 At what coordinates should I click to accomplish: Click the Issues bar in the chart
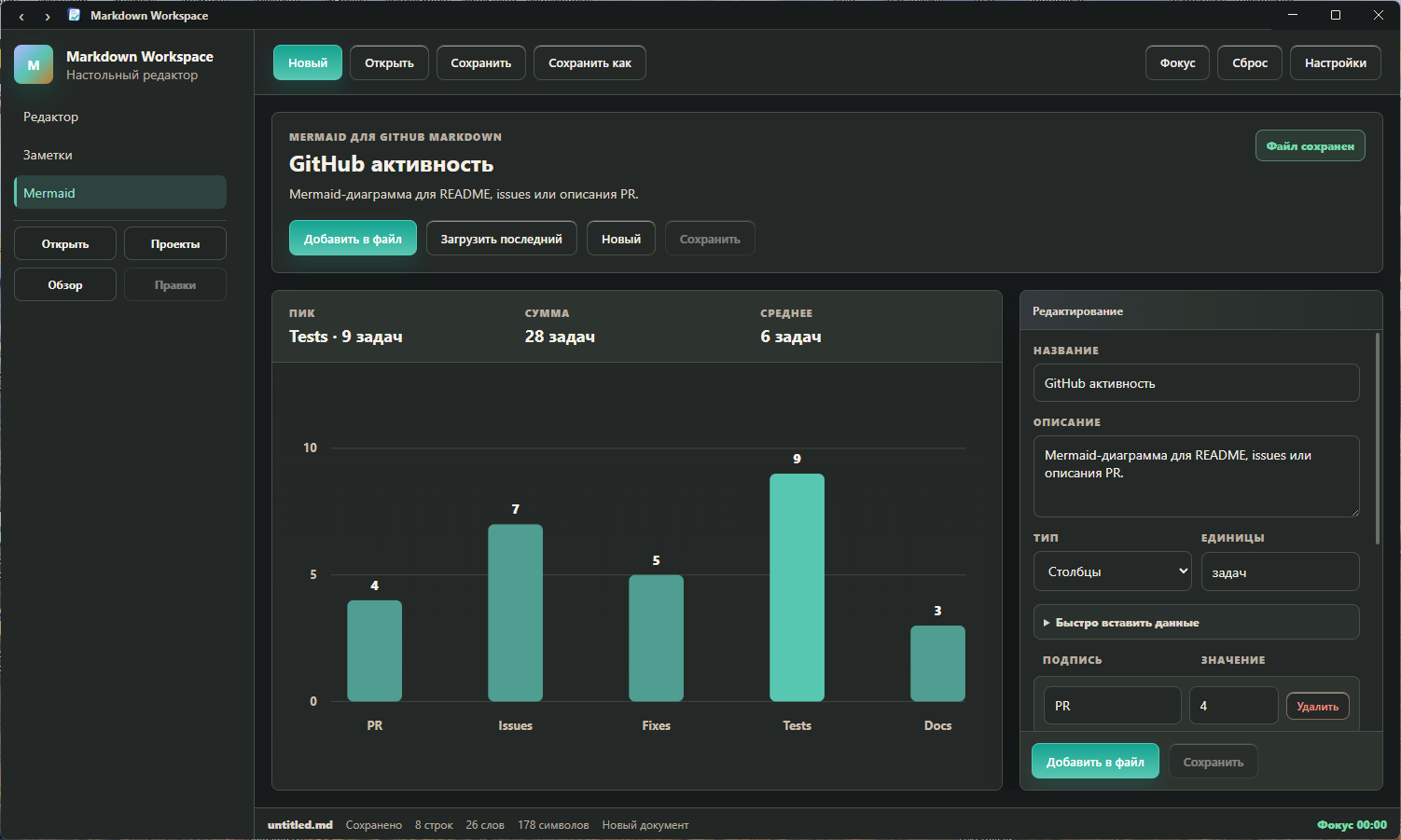click(x=515, y=613)
